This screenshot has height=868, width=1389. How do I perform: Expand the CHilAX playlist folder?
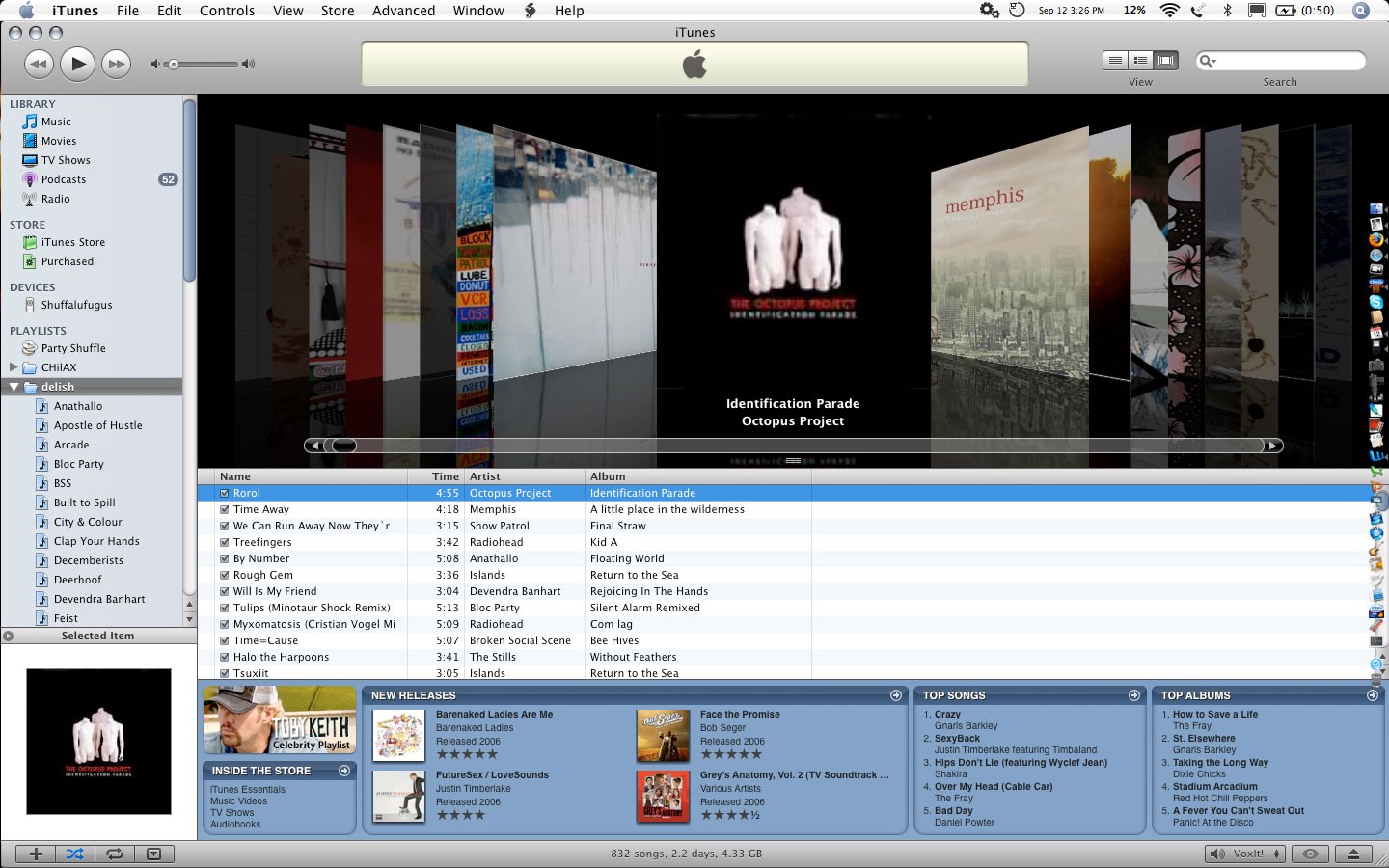(14, 367)
